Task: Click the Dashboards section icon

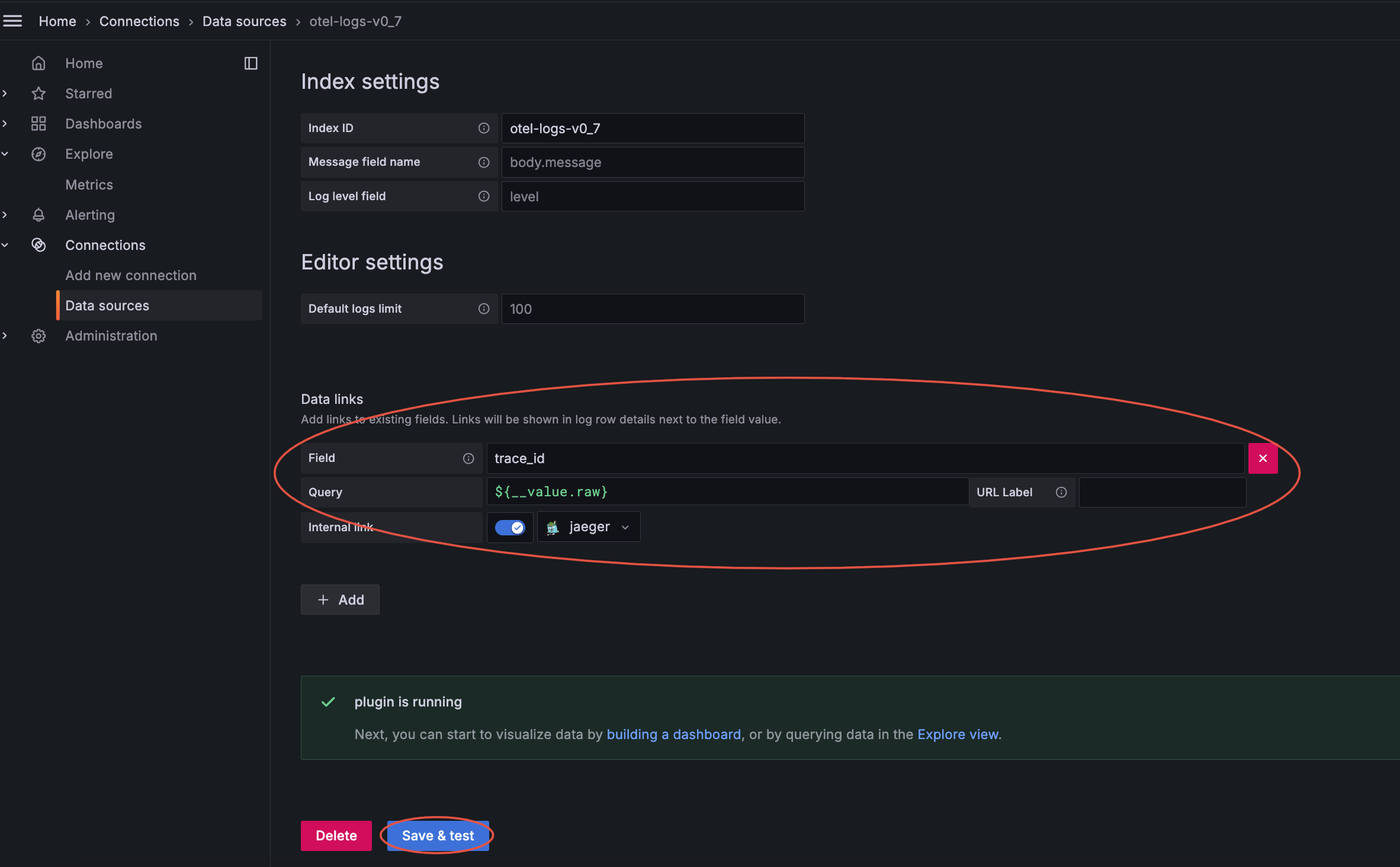Action: pyautogui.click(x=38, y=123)
